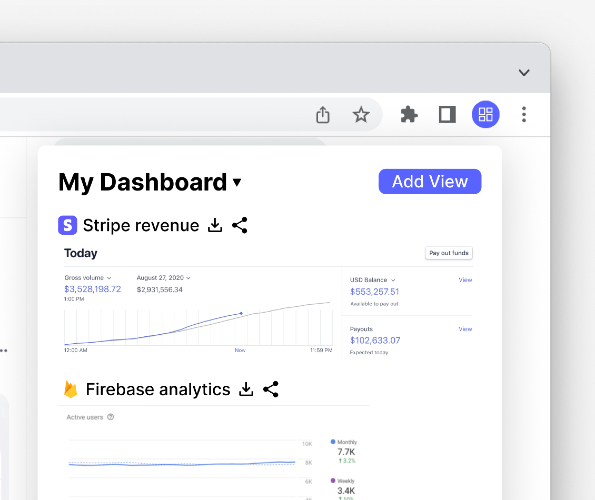Bookmark this page with the star icon

tap(361, 115)
